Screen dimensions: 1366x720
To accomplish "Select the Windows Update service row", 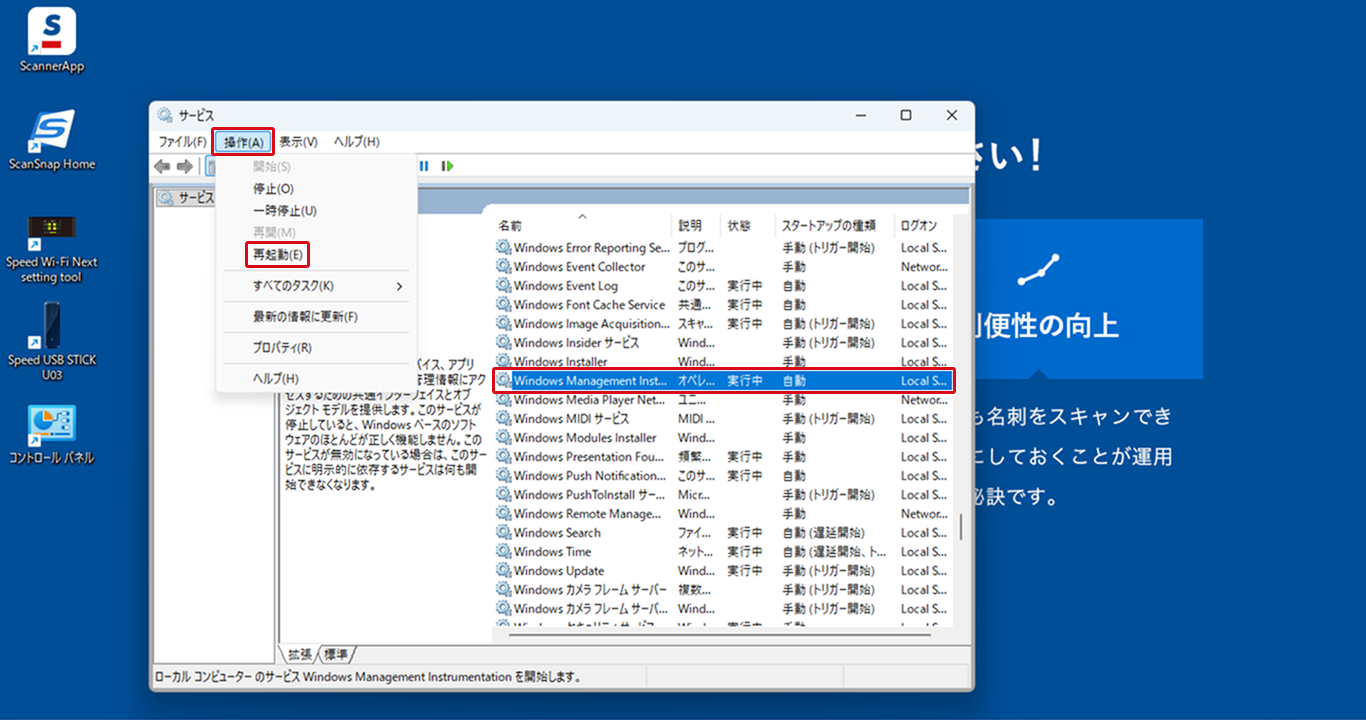I will click(x=559, y=571).
